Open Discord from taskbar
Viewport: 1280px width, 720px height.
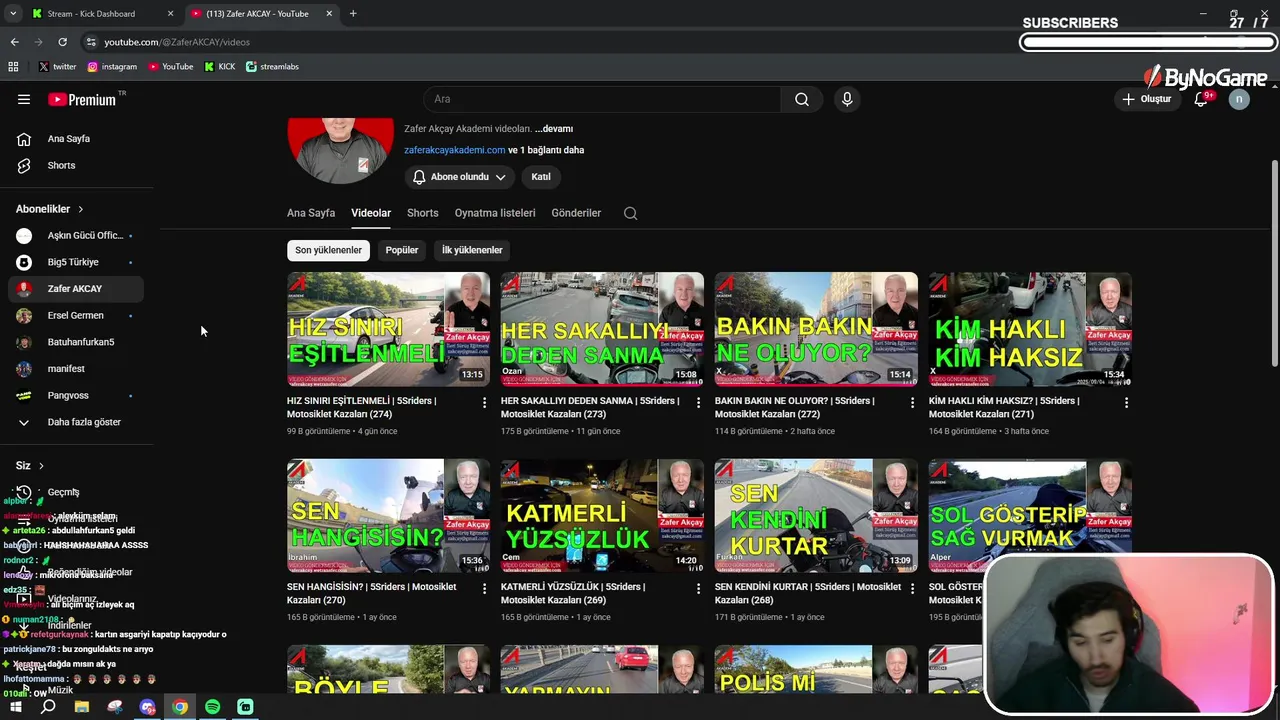coord(148,707)
